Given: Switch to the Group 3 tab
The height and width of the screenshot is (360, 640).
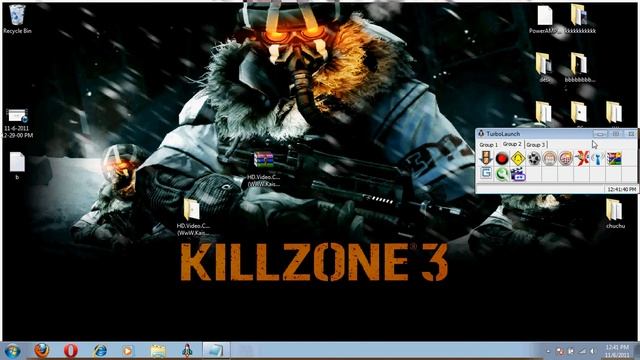Looking at the screenshot, I should [536, 145].
